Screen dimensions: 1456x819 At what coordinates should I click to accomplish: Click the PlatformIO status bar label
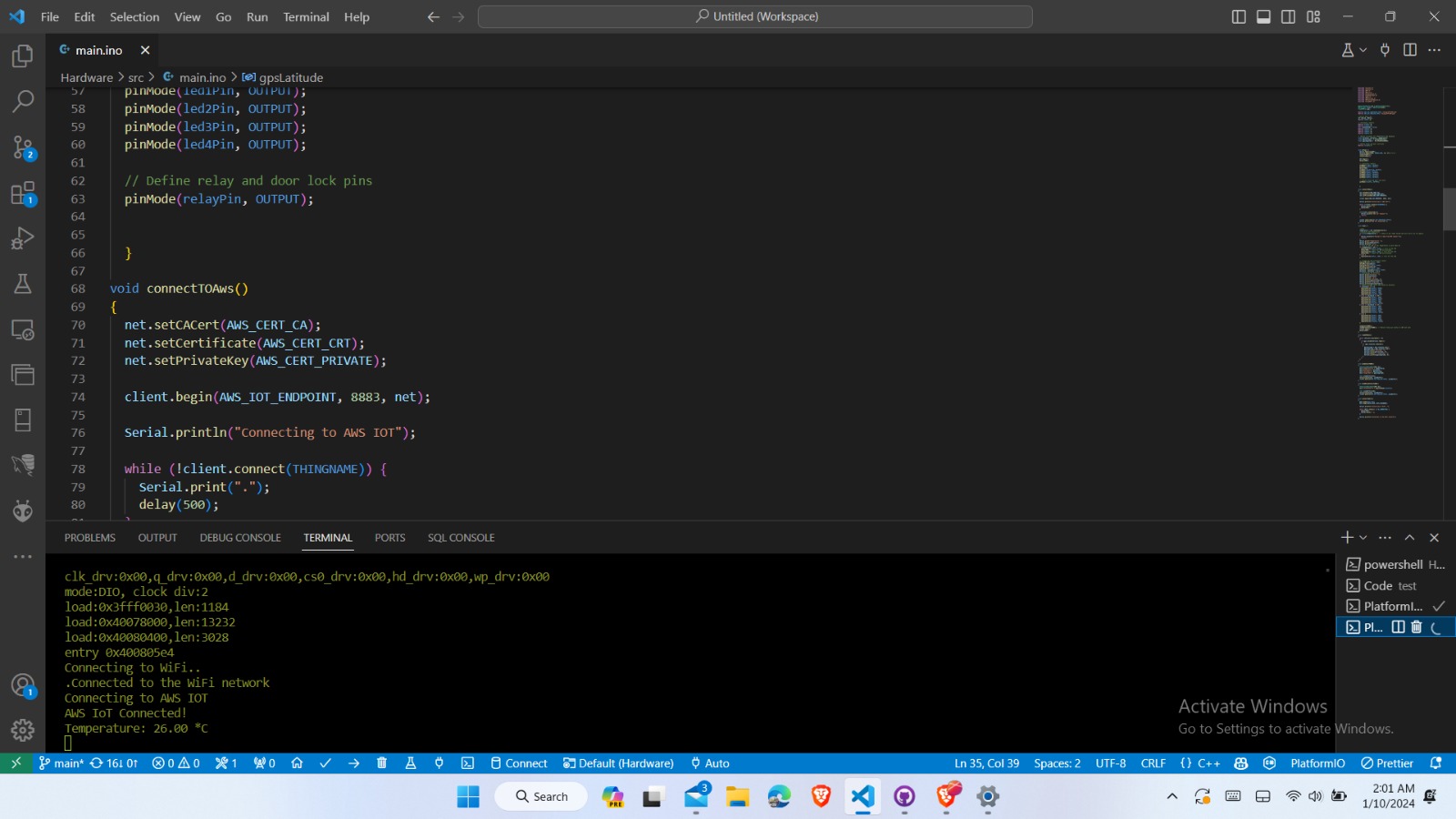[1317, 763]
